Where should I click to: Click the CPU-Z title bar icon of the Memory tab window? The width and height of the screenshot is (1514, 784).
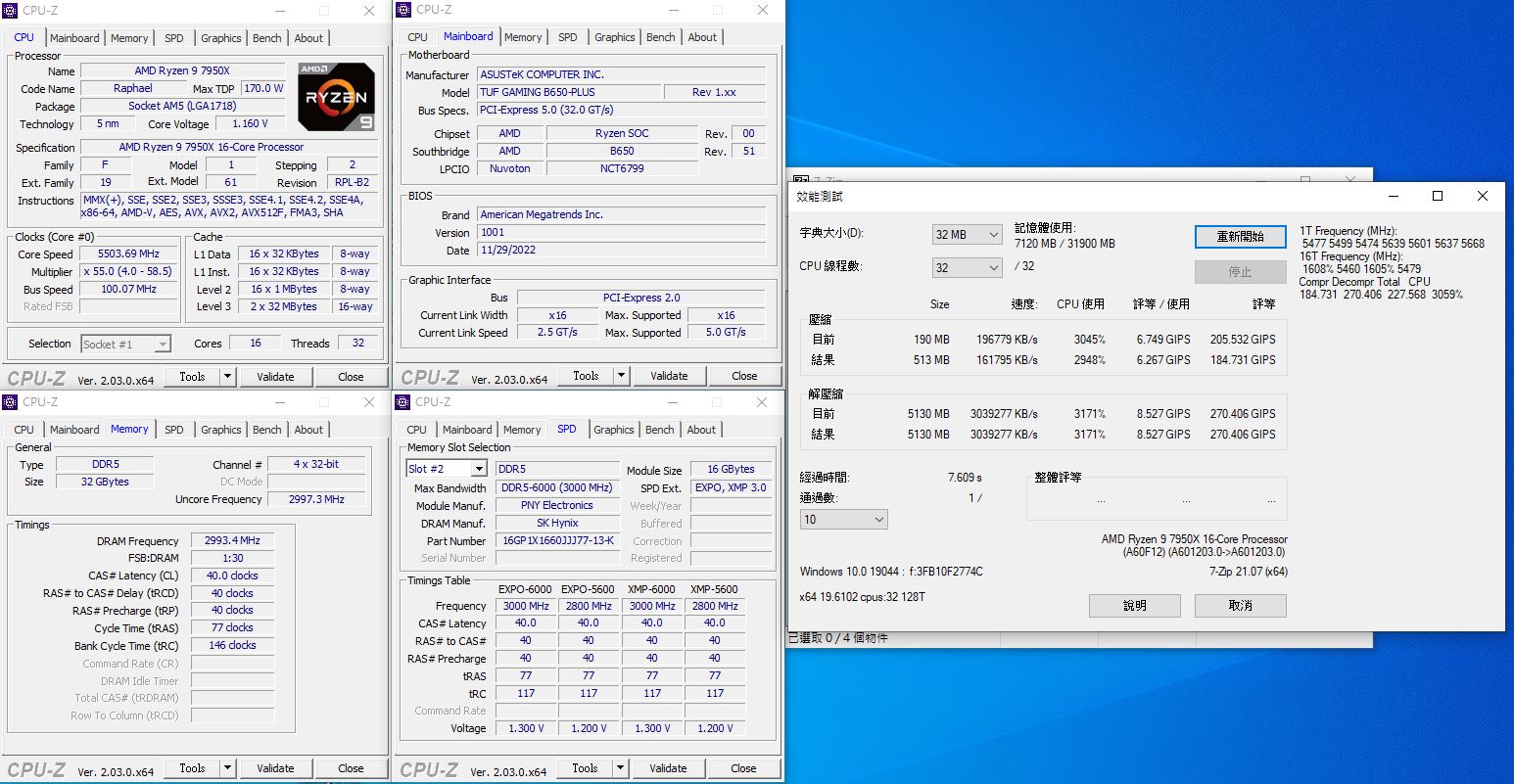11,401
